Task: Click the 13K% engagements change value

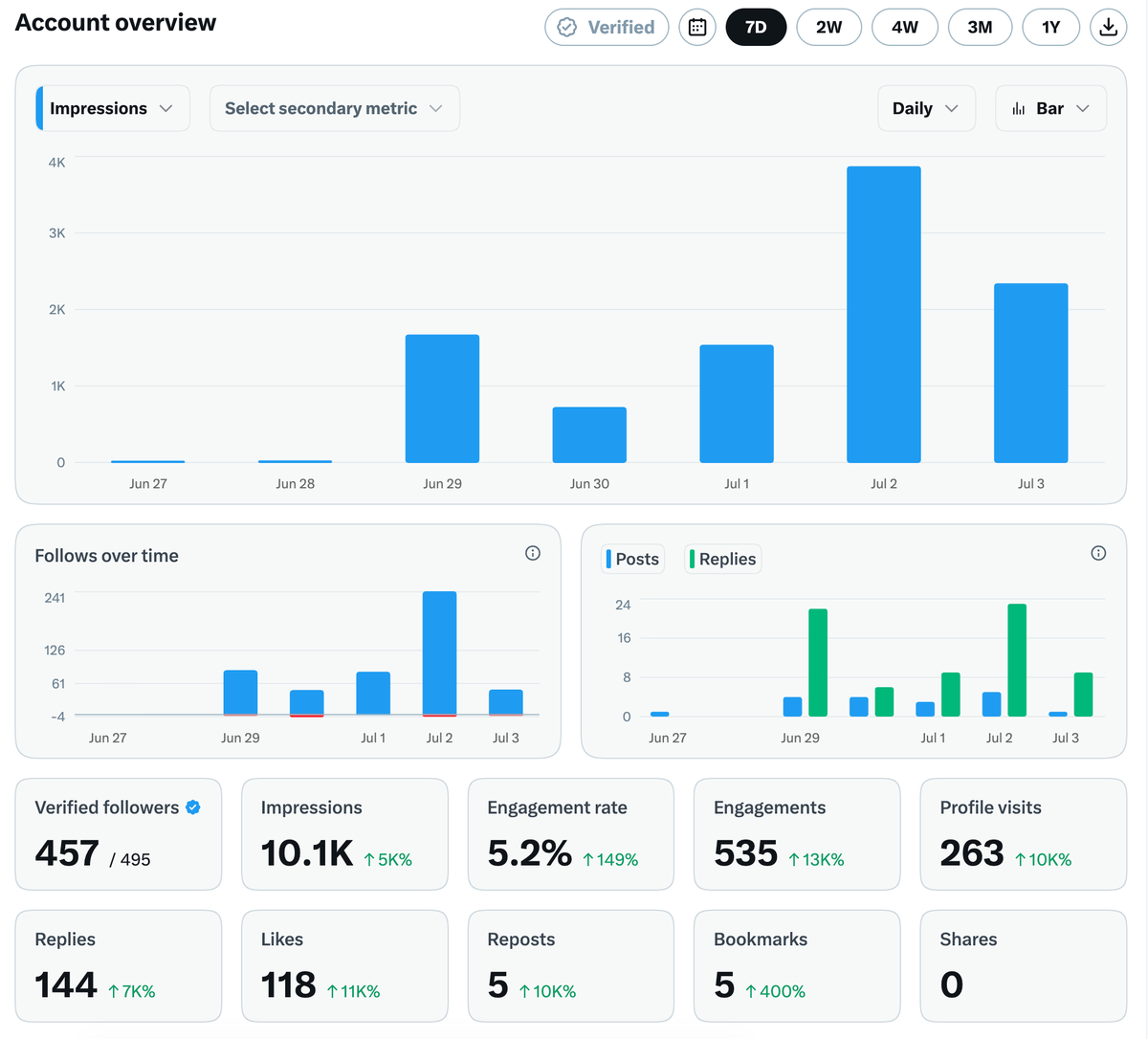Action: 816,860
